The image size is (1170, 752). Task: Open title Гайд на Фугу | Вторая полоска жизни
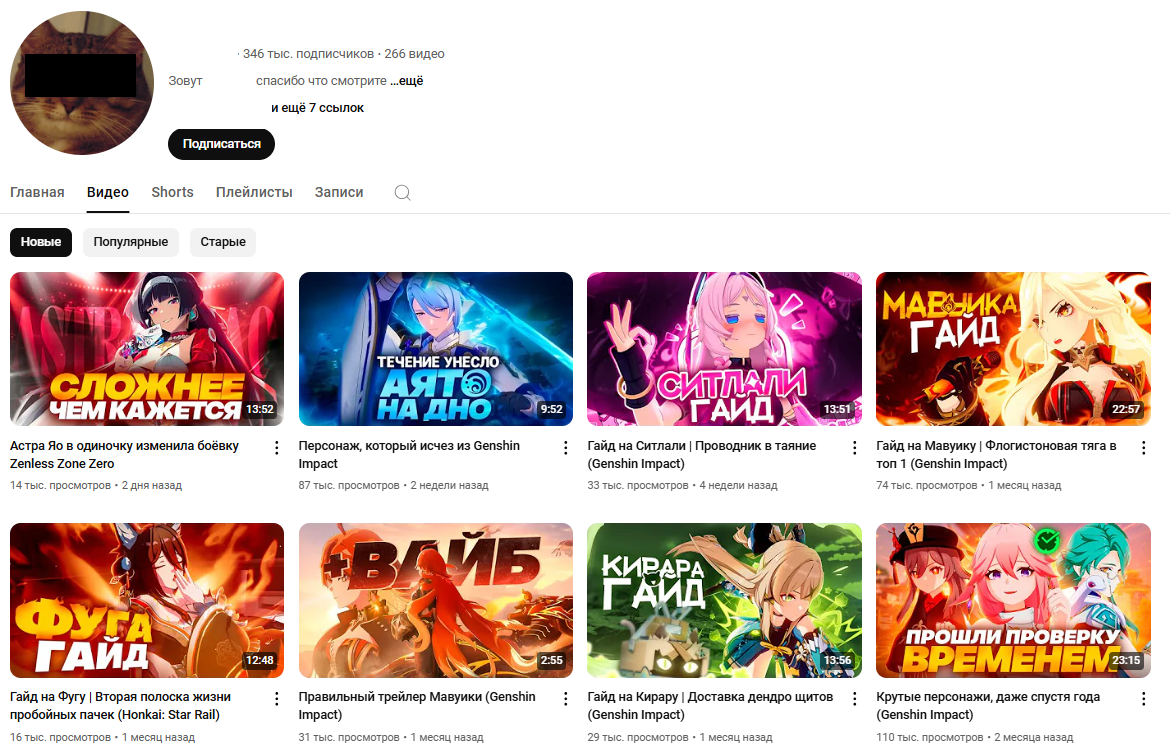120,706
